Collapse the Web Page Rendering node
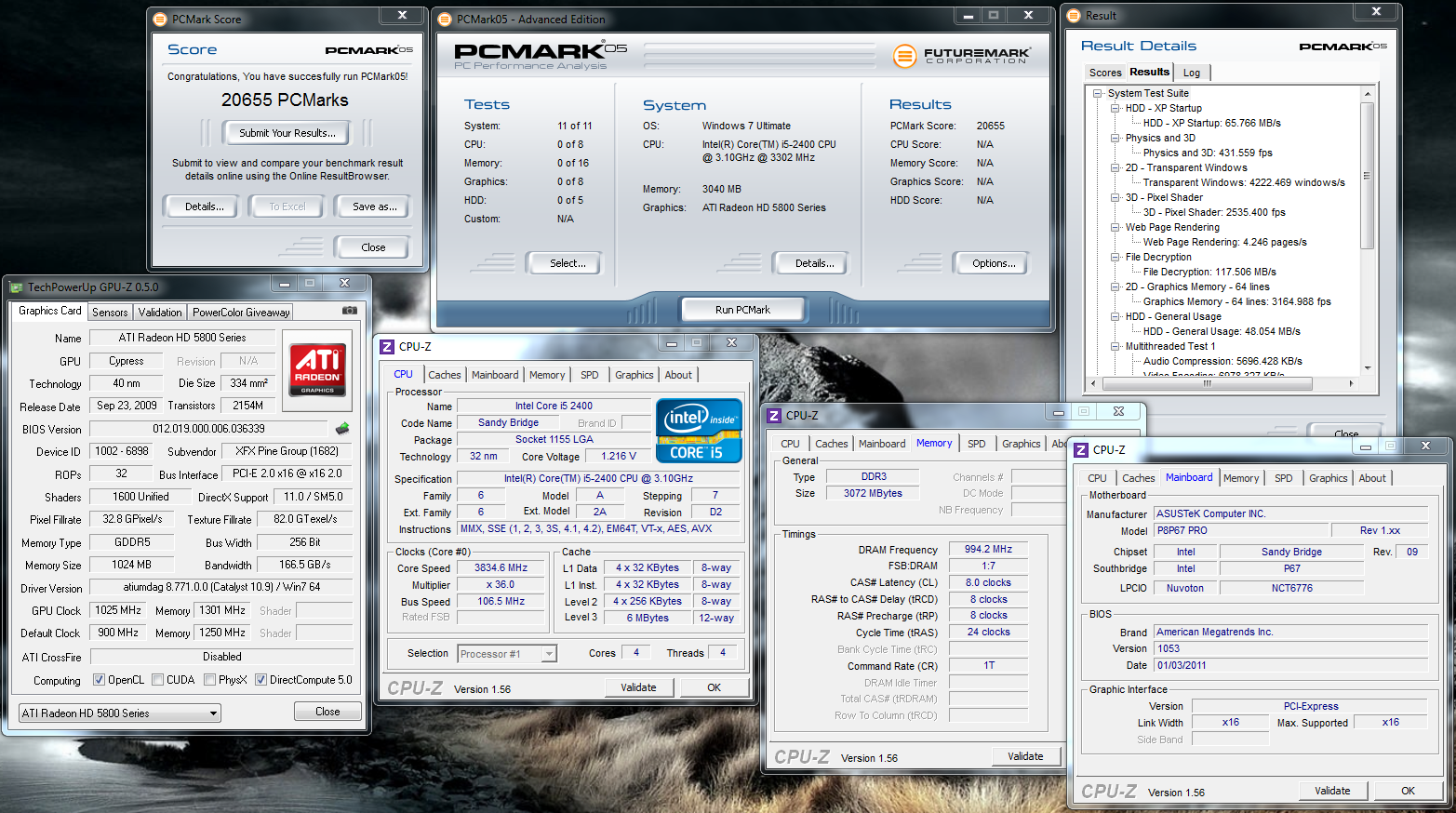 [1115, 227]
